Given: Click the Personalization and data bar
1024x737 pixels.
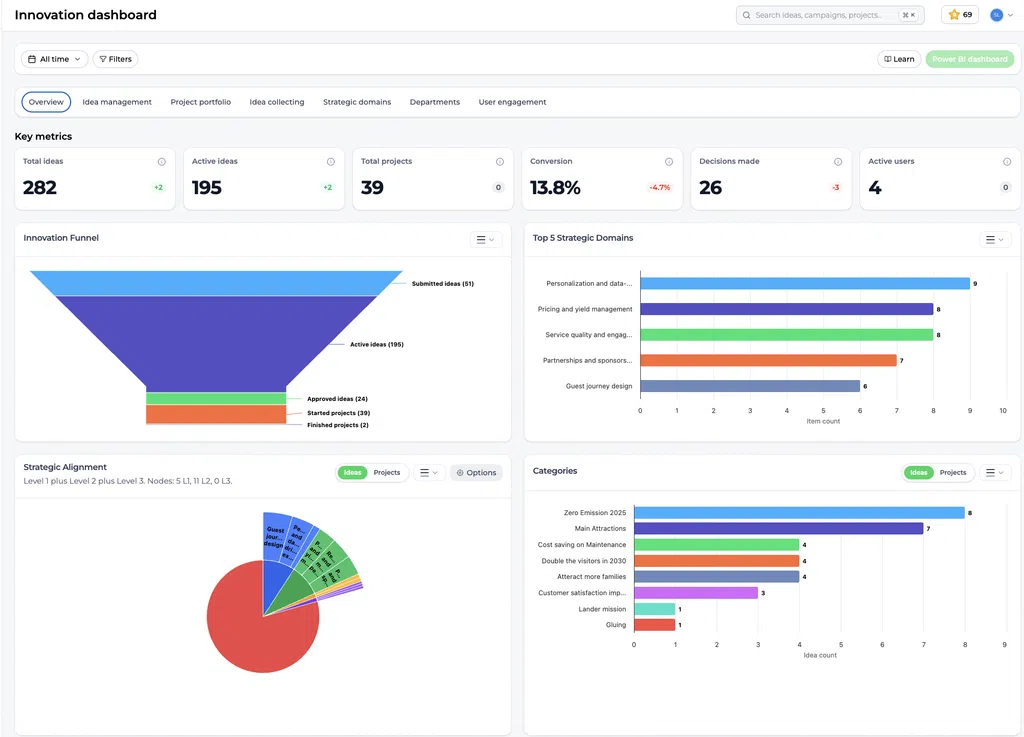Looking at the screenshot, I should [805, 283].
